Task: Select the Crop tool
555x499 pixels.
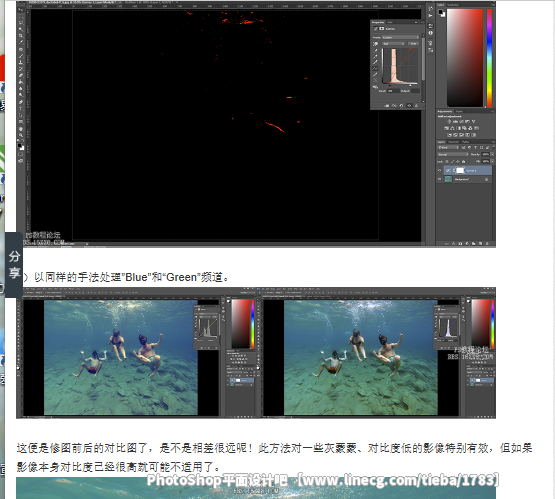Action: pos(21,35)
